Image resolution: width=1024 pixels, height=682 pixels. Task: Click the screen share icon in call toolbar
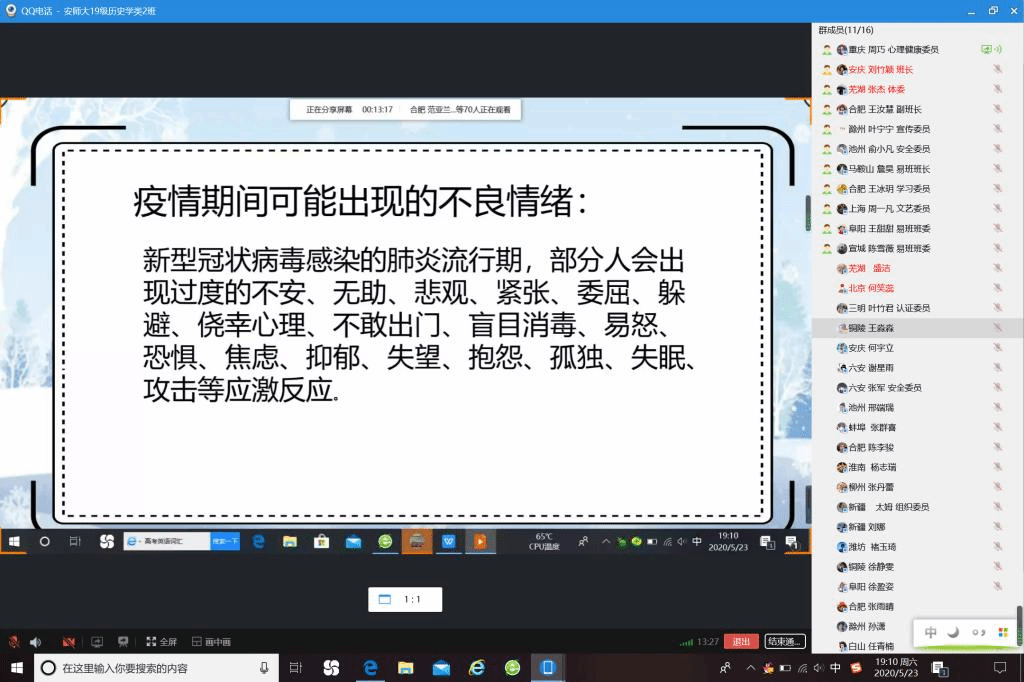pos(97,642)
